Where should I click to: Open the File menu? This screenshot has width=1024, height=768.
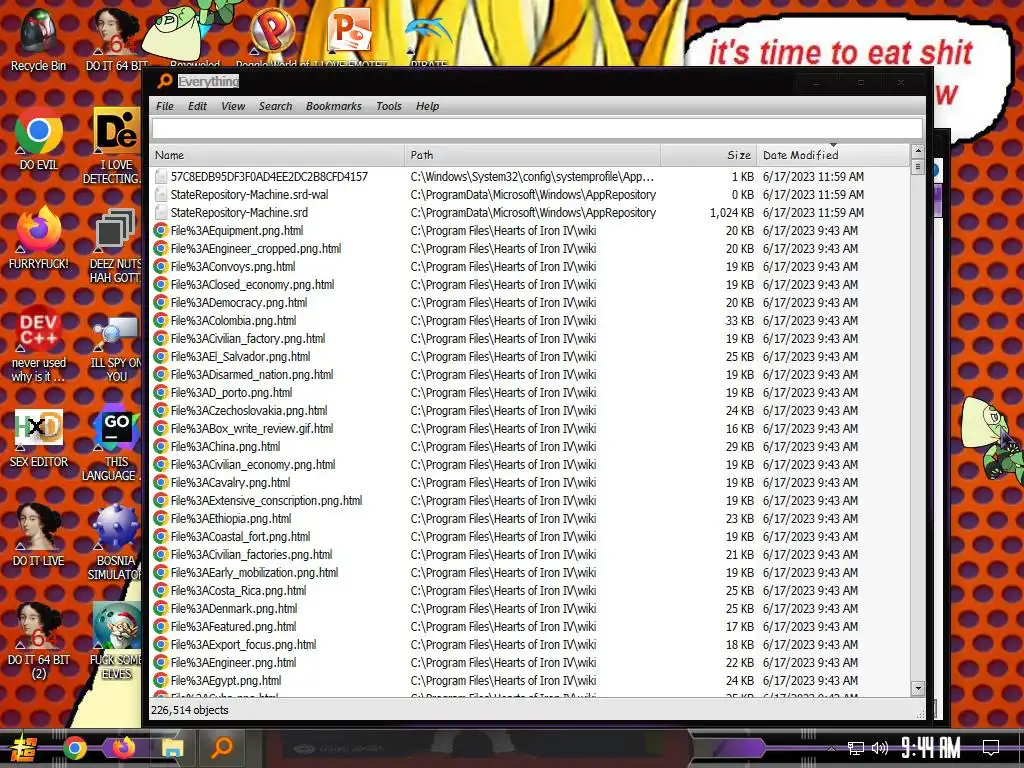[165, 106]
